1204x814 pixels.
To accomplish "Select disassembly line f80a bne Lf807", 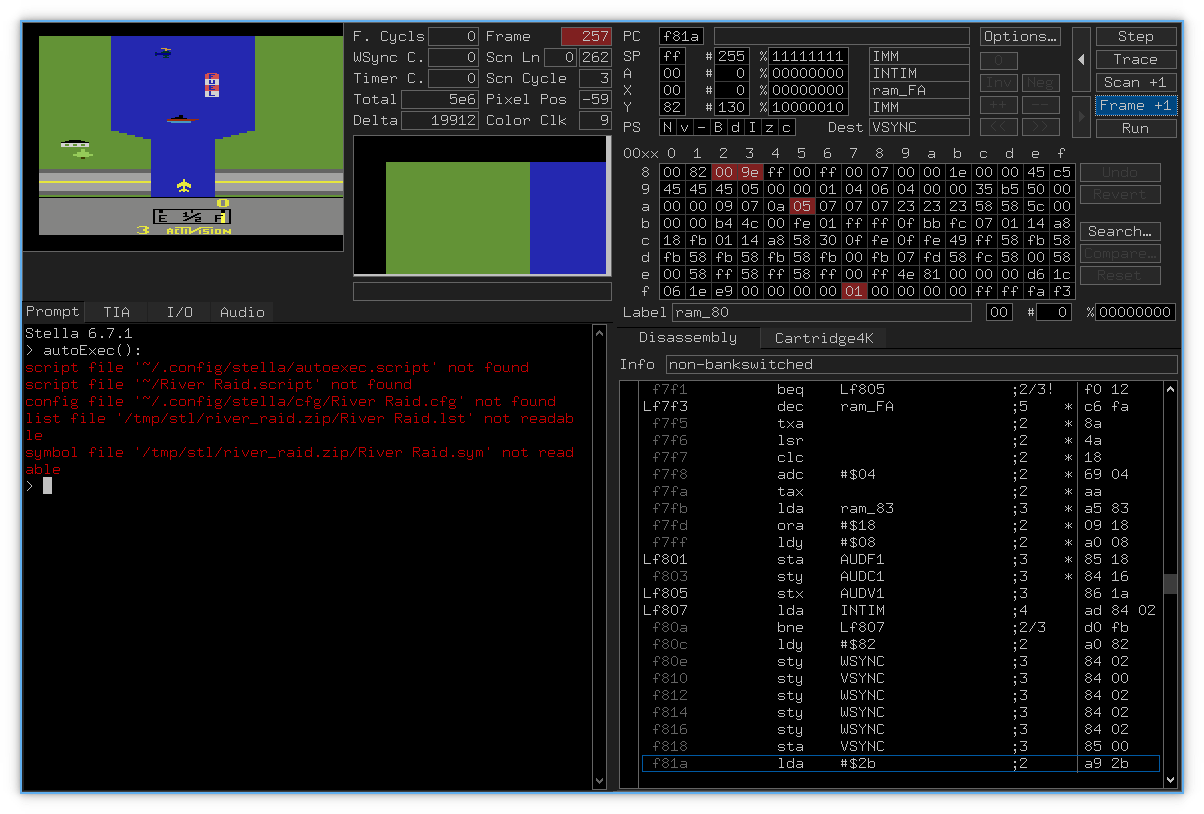I will click(900, 627).
